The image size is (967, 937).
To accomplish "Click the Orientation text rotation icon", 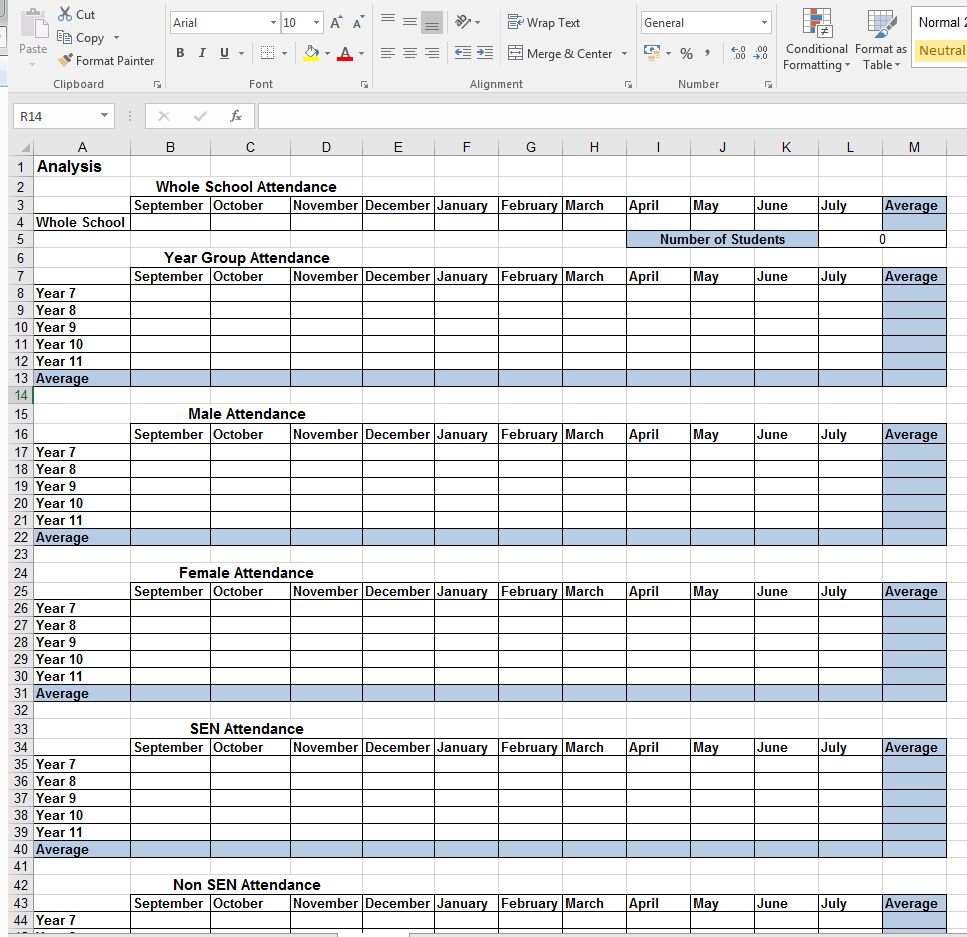I will click(463, 22).
